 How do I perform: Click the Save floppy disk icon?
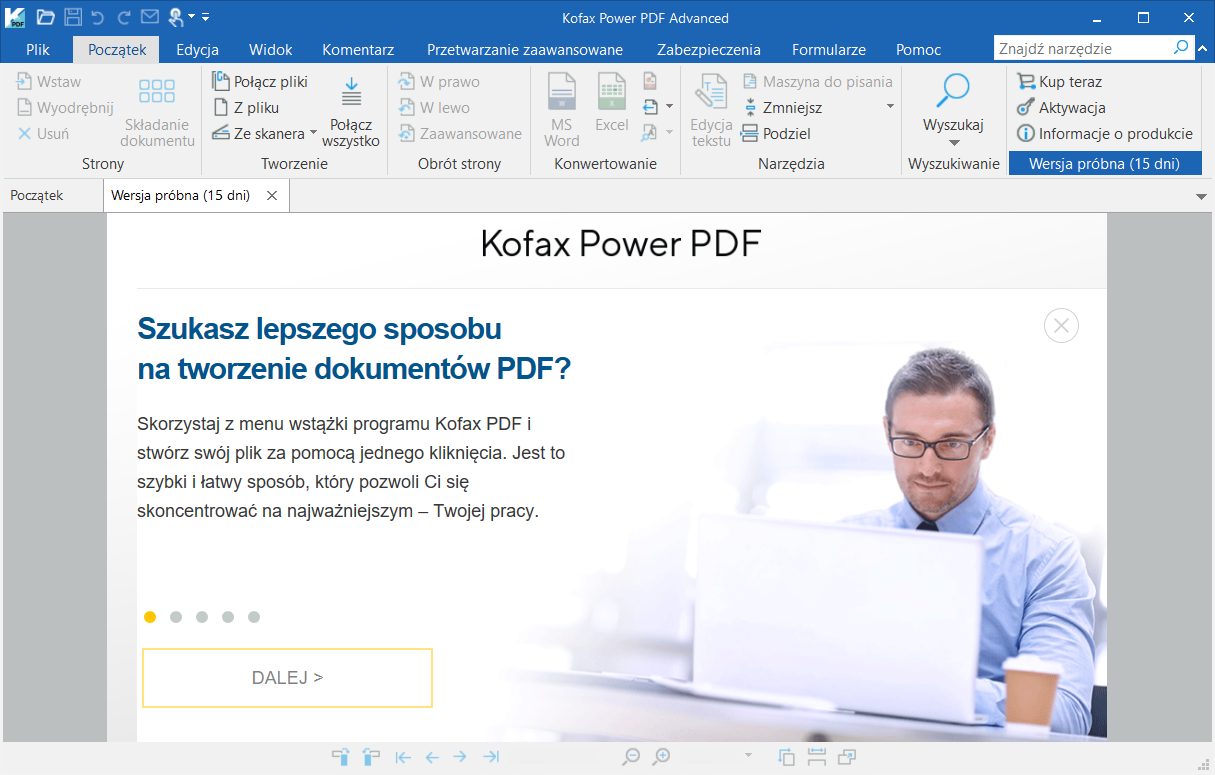(x=73, y=17)
